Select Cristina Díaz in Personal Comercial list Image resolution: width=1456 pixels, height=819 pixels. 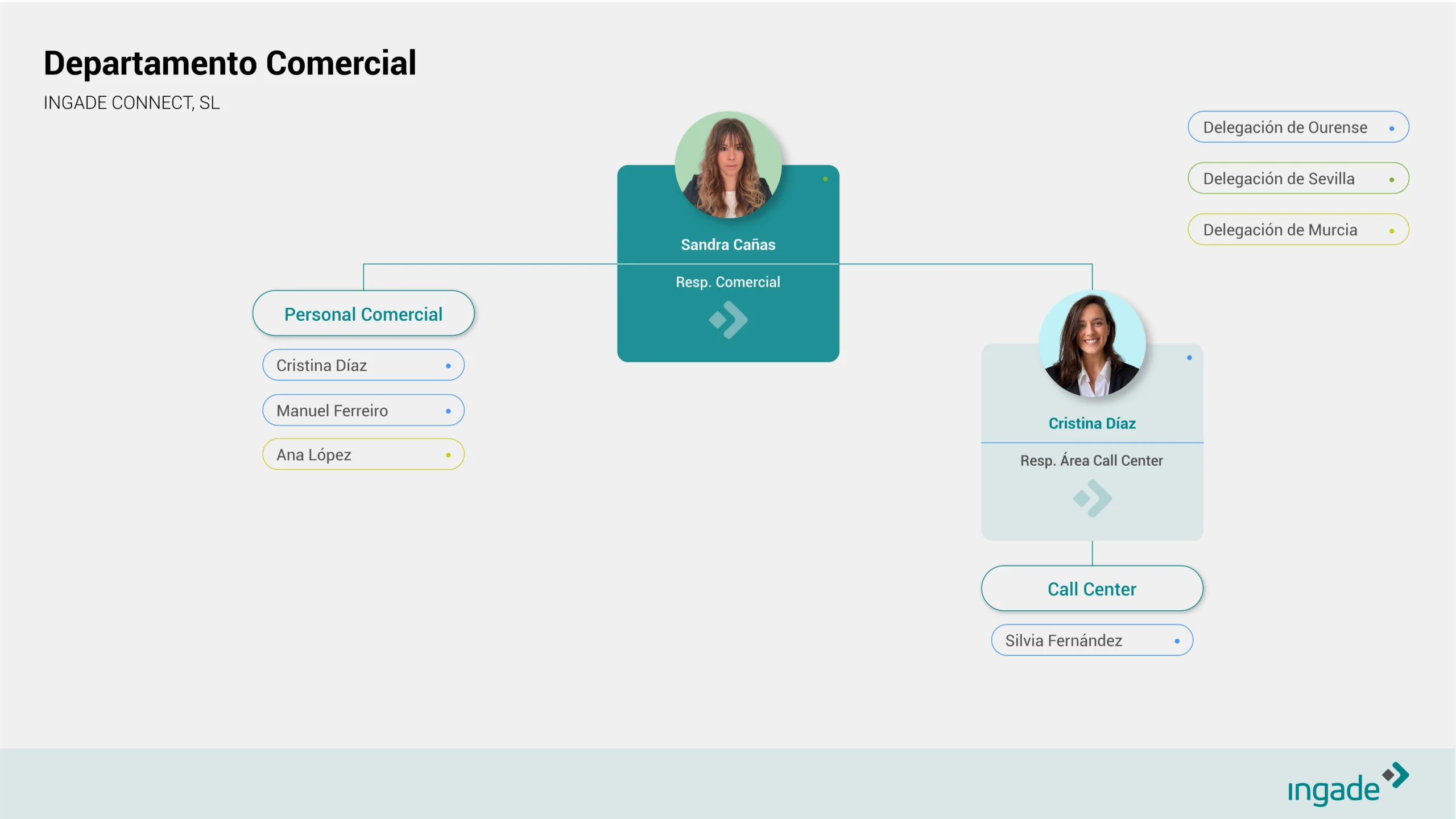tap(363, 365)
